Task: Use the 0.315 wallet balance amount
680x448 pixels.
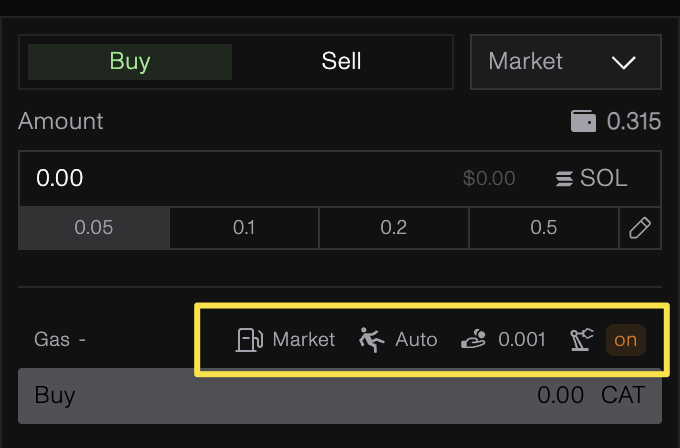Action: coord(634,122)
